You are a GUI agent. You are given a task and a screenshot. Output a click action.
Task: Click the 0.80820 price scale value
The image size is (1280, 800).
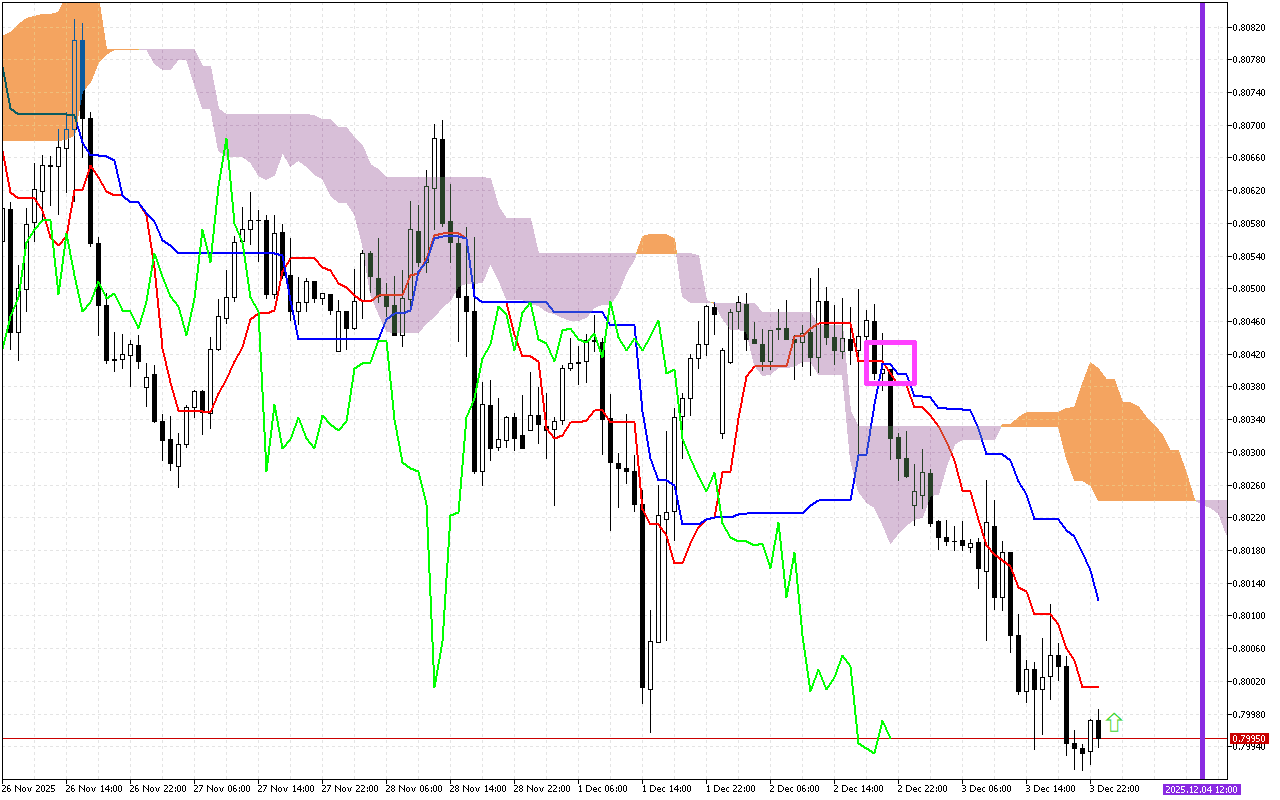click(x=1246, y=27)
